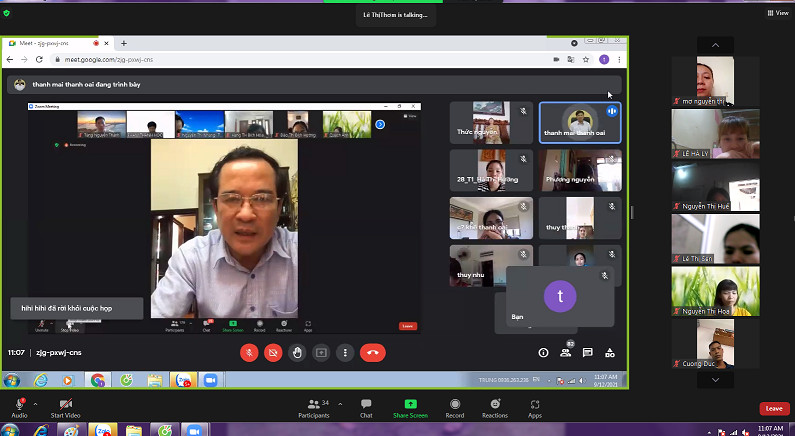Image resolution: width=795 pixels, height=436 pixels.
Task: Open Meet's three-dot more options
Action: [345, 352]
